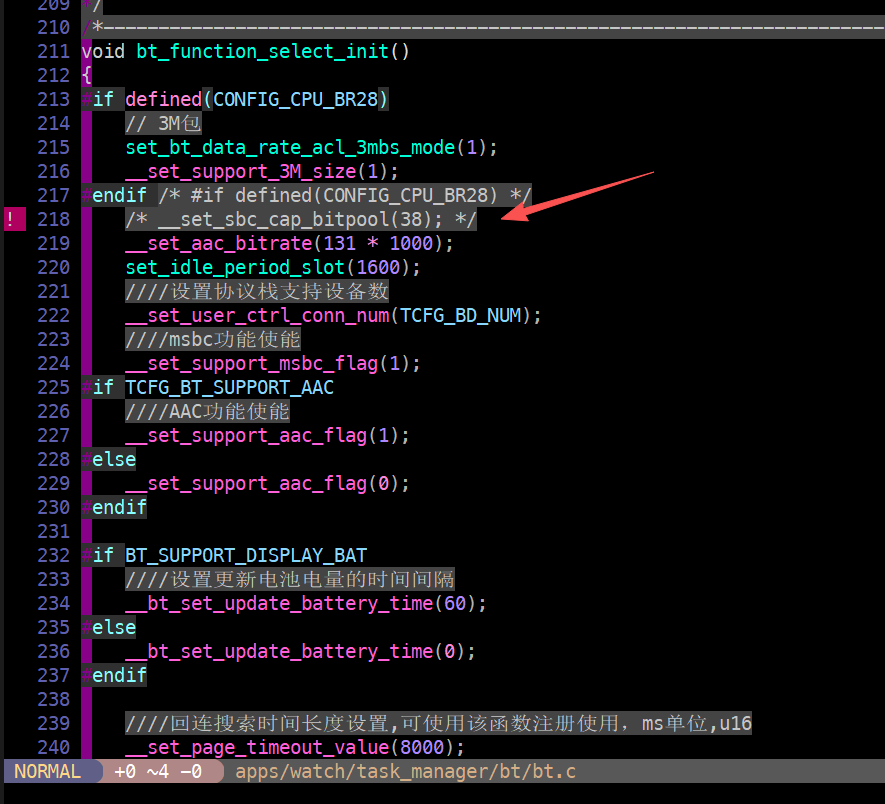Click the __set_support_msbc_flag(1) call
This screenshot has height=804, width=885.
tap(273, 363)
